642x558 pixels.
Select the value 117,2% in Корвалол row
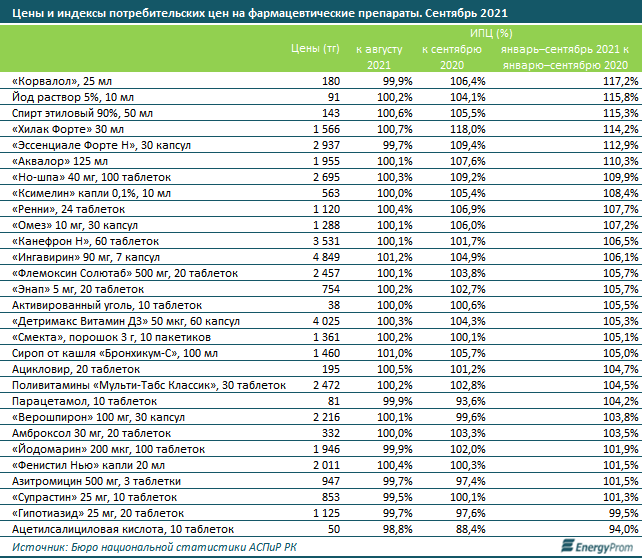click(621, 81)
